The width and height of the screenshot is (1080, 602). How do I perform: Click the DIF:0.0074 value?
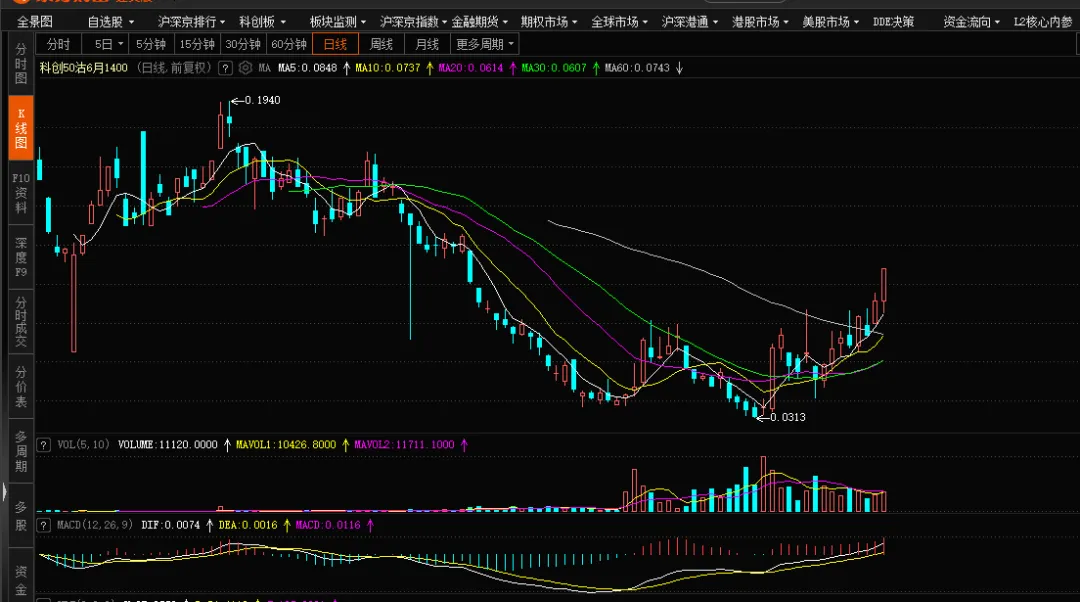(x=170, y=526)
